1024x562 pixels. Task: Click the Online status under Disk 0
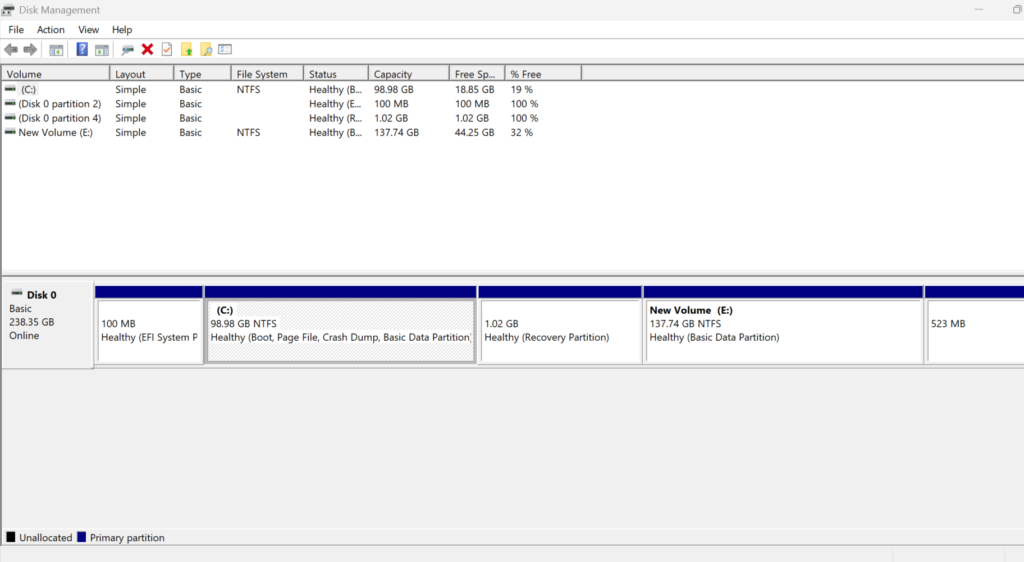point(24,336)
